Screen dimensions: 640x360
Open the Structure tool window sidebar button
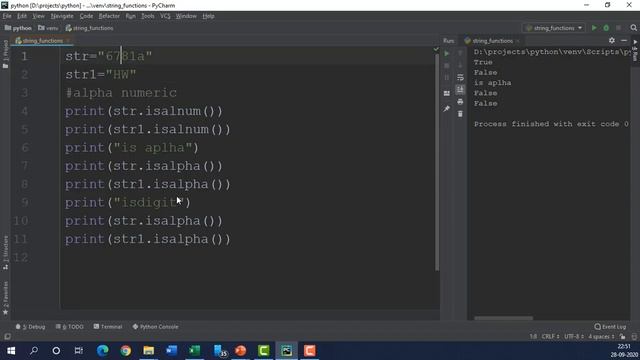point(5,252)
